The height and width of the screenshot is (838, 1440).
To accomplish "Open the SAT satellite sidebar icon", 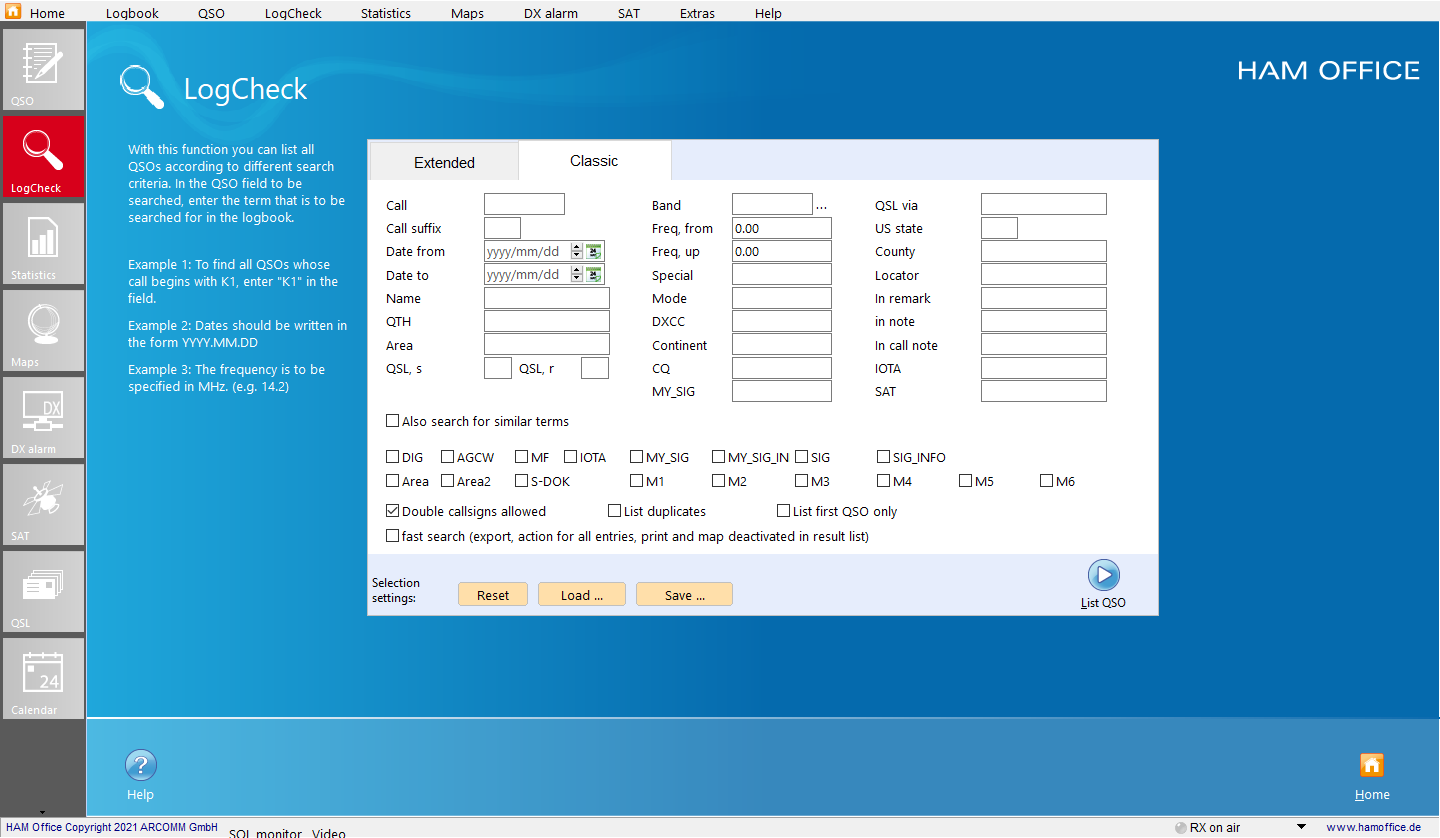I will (x=43, y=504).
